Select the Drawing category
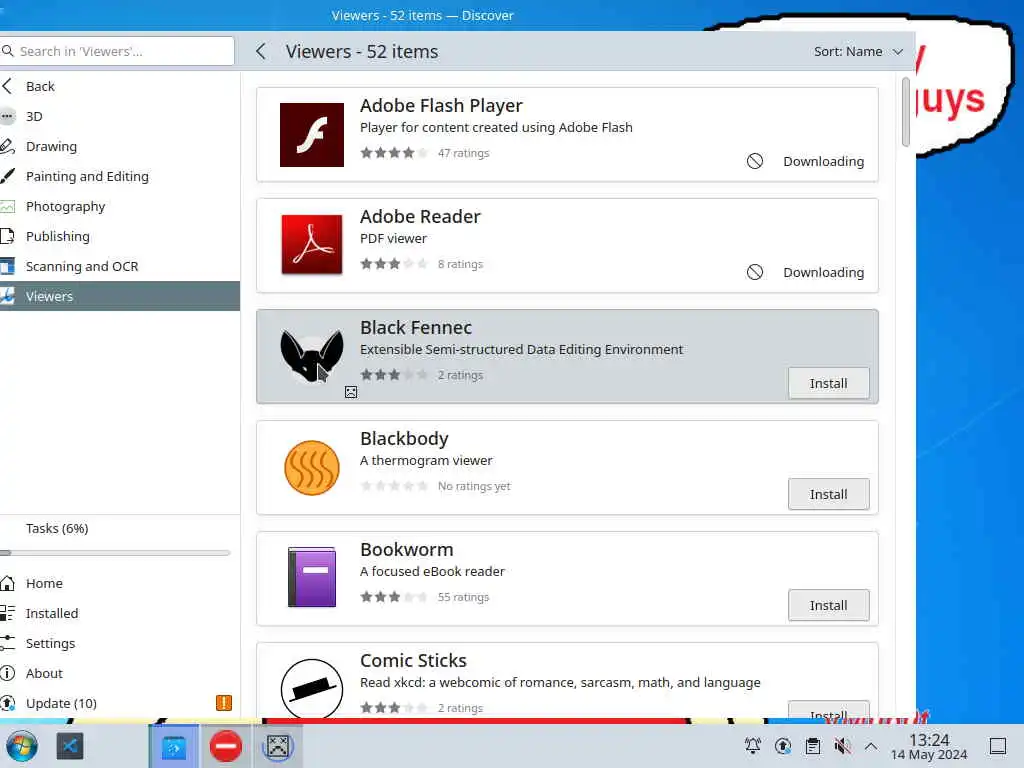The width and height of the screenshot is (1024, 768). (120, 146)
